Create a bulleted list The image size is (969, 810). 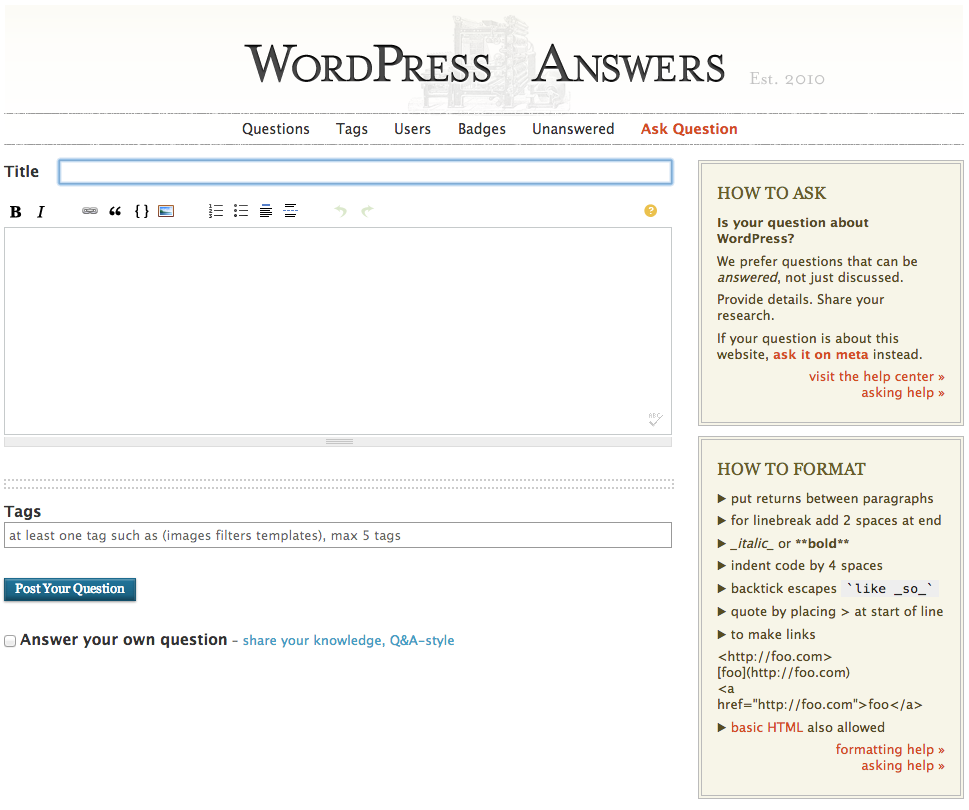[x=241, y=211]
